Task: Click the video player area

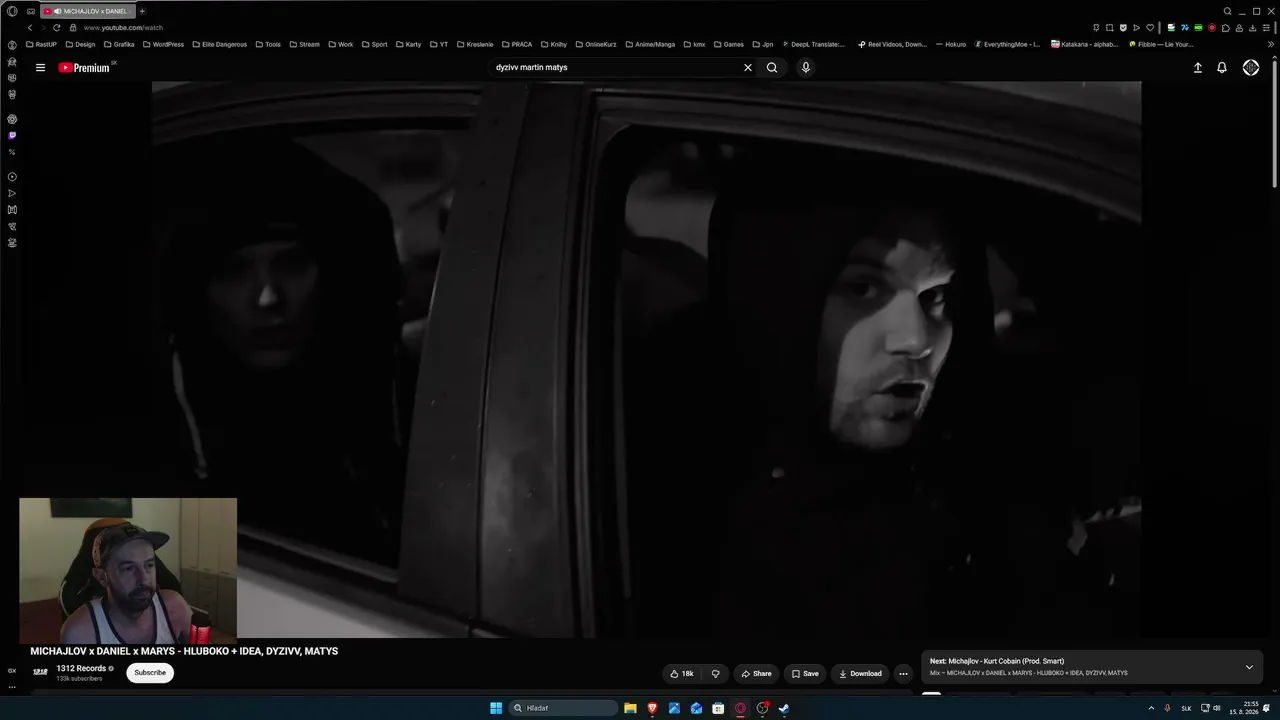Action: coord(646,359)
